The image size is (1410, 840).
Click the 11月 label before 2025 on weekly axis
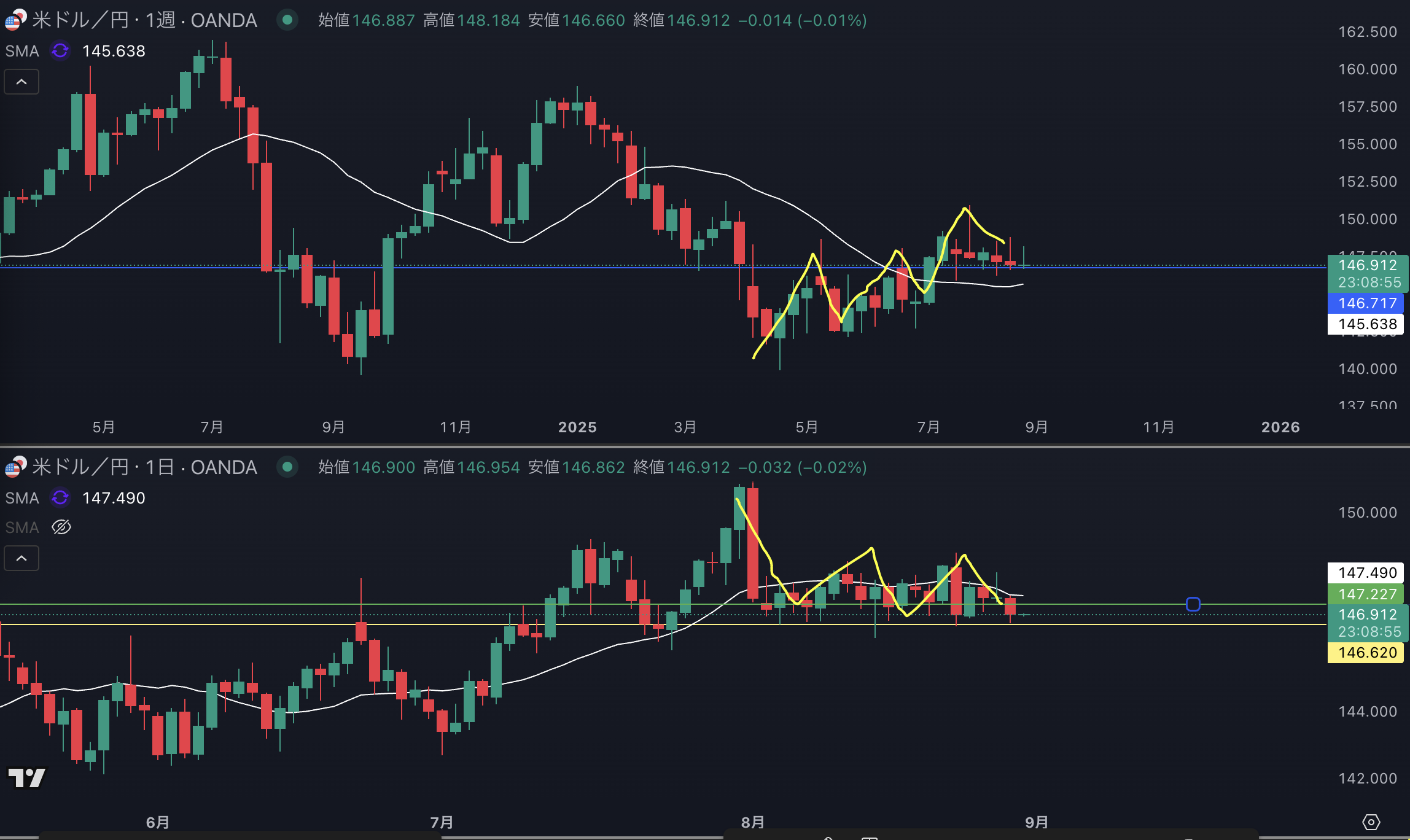tap(456, 427)
